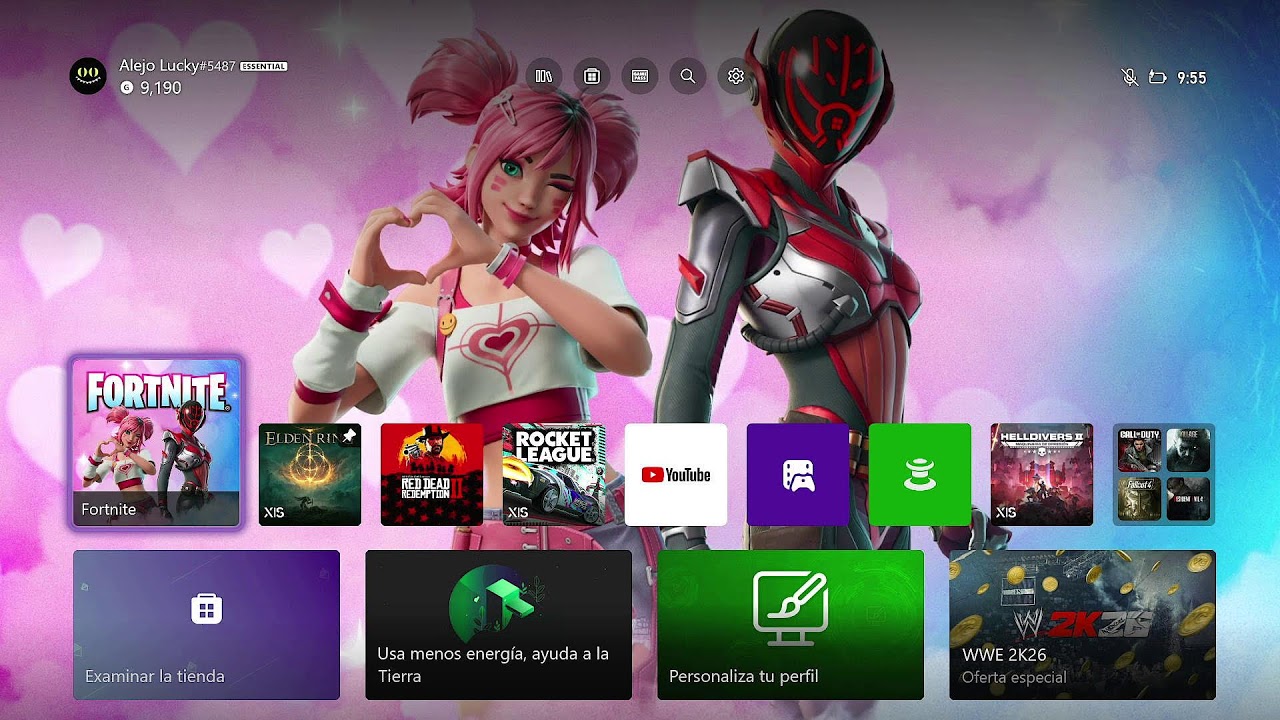1280x720 pixels.
Task: Launch the Fortnite tile
Action: pos(156,442)
